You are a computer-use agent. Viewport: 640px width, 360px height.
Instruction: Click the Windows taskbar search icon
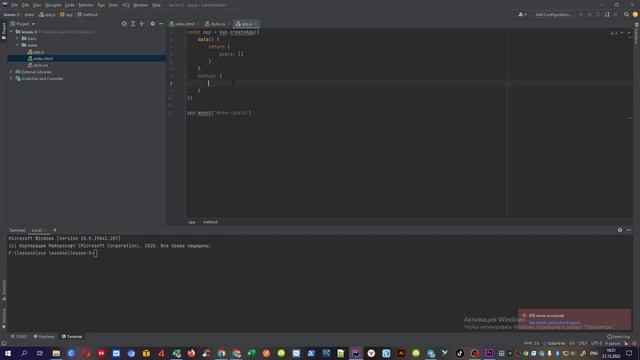point(24,353)
